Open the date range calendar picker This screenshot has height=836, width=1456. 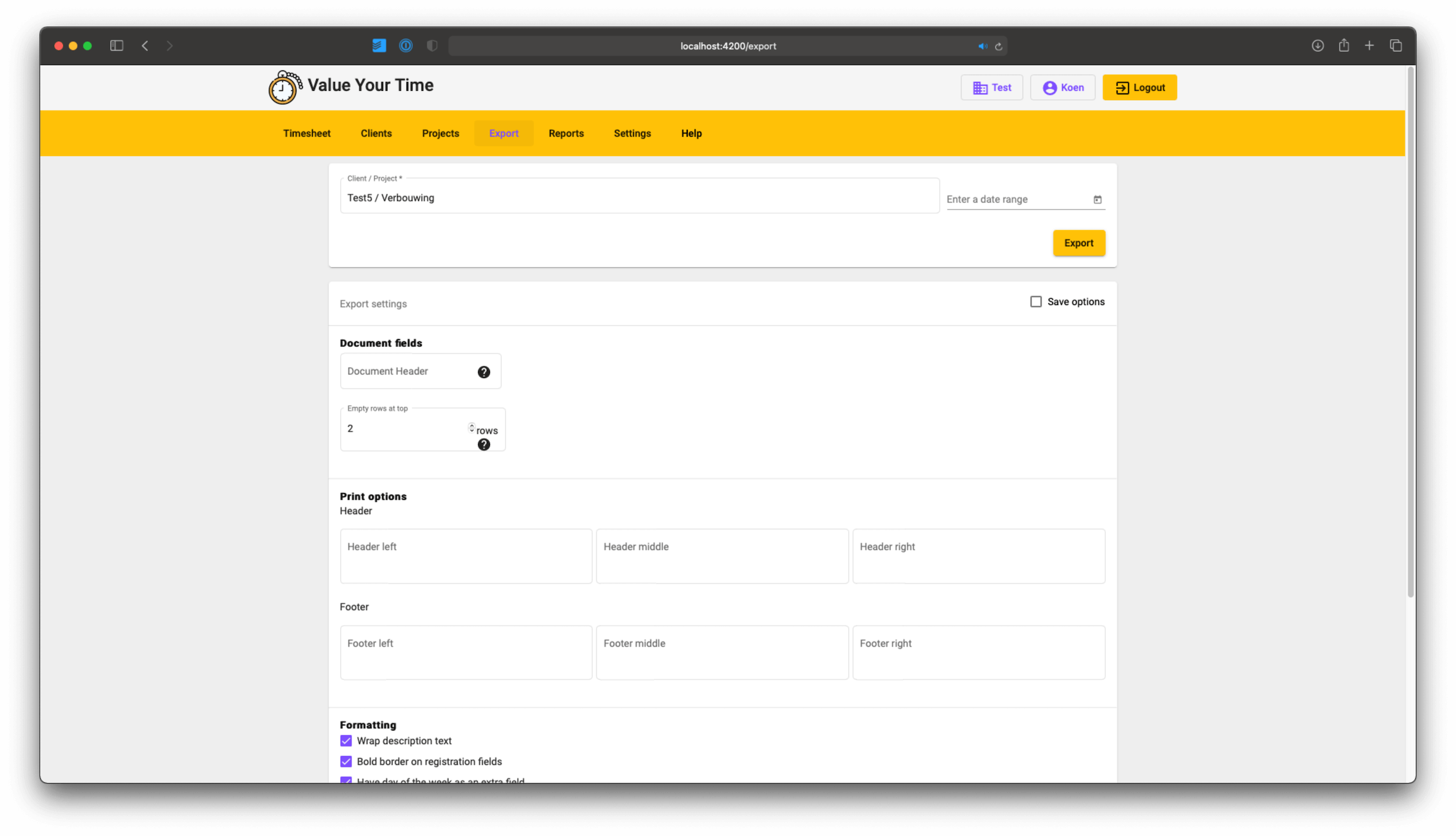point(1097,199)
